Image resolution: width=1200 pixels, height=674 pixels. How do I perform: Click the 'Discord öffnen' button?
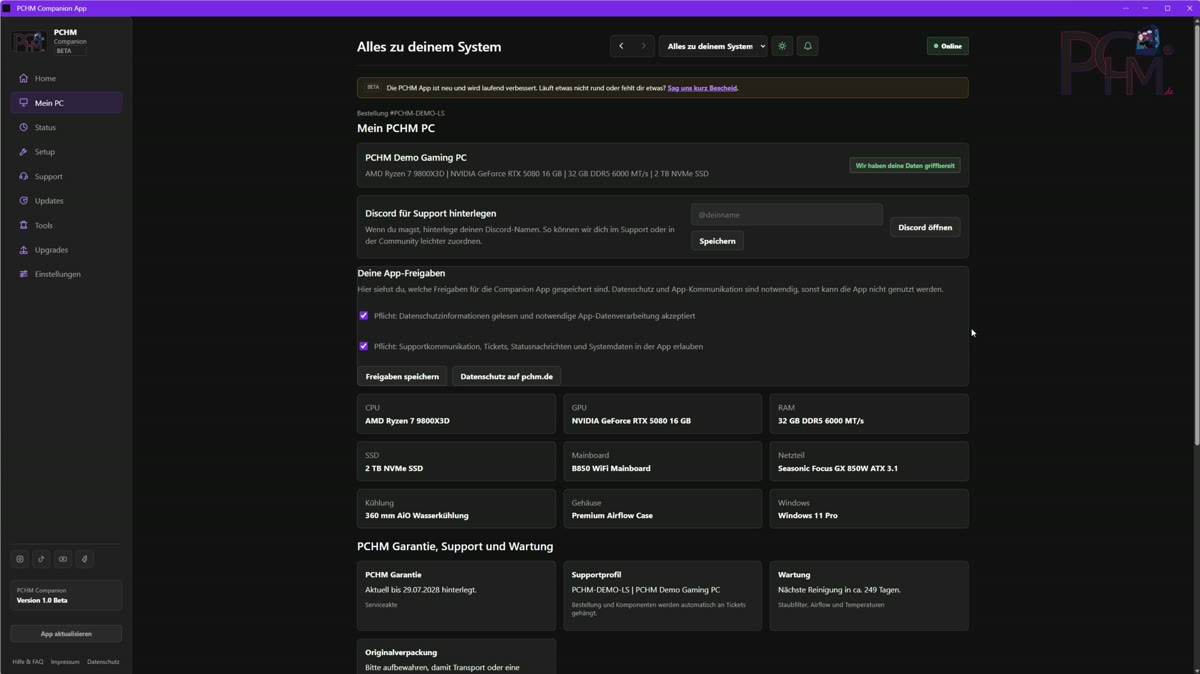925,227
